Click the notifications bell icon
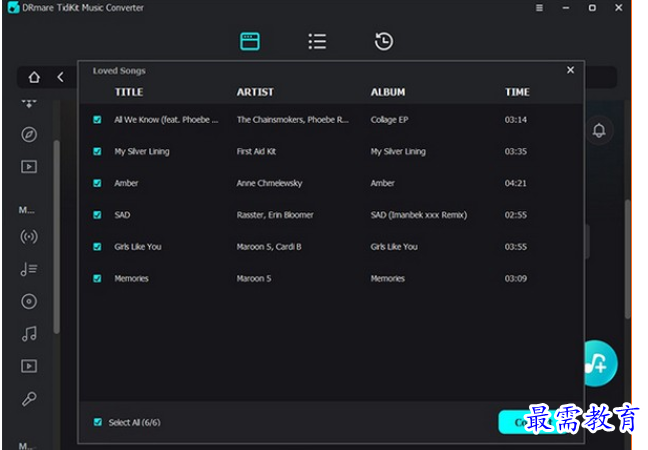The image size is (648, 450). [599, 131]
